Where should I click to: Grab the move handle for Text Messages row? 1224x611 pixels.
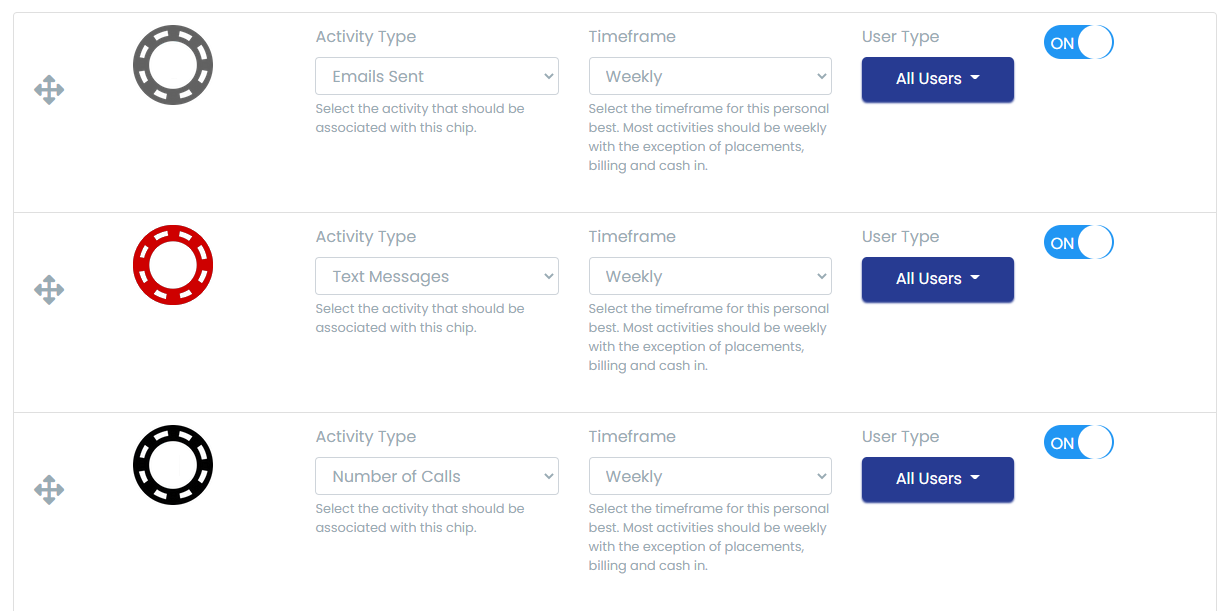[49, 290]
